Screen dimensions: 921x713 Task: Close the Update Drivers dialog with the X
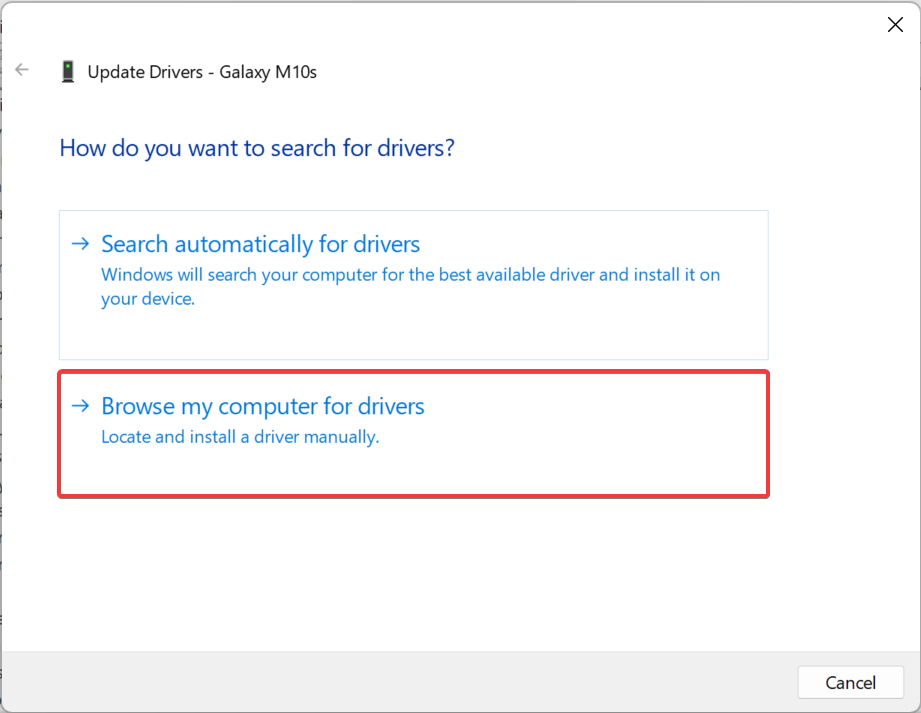pyautogui.click(x=895, y=25)
